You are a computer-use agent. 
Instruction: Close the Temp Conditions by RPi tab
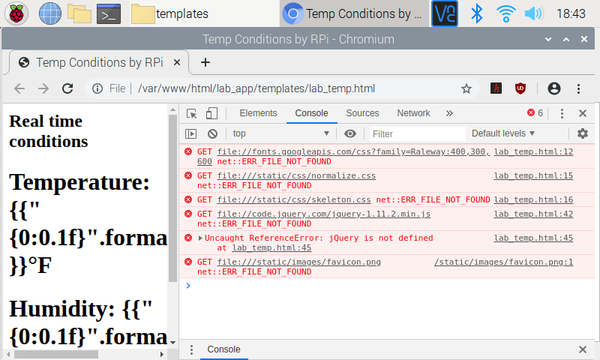tap(177, 62)
